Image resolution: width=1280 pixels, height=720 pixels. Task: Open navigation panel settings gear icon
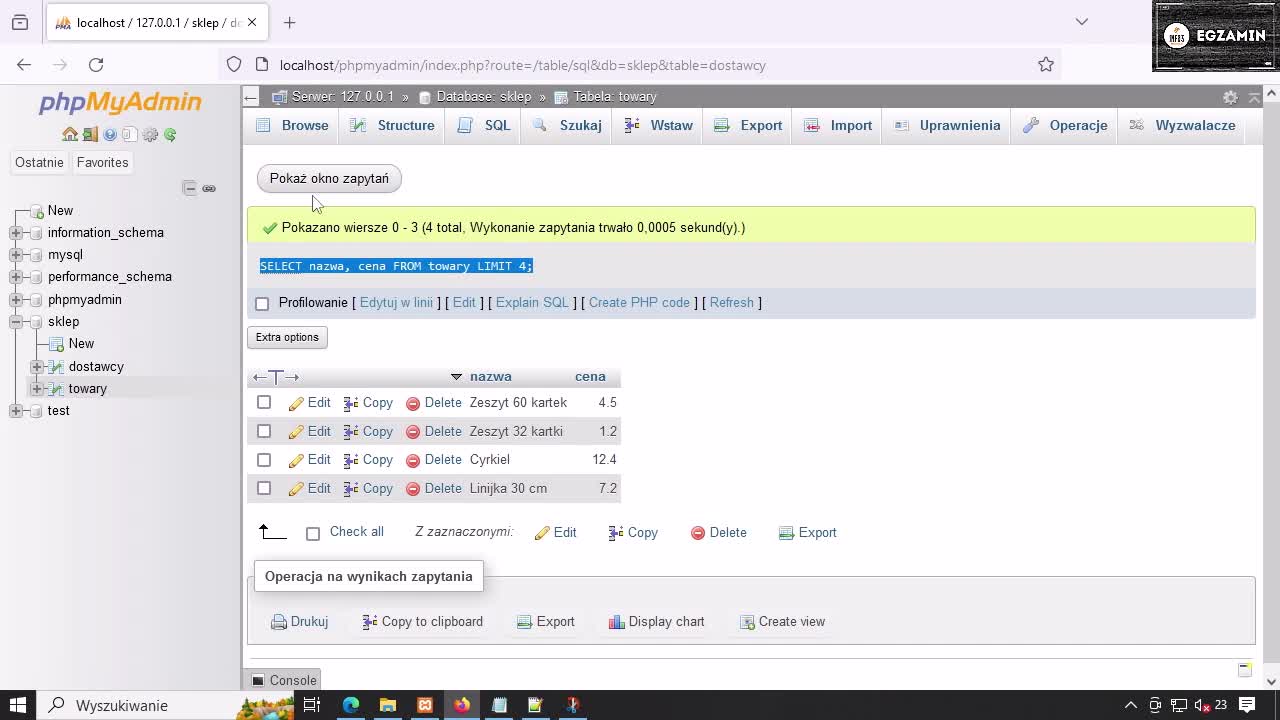click(x=150, y=134)
